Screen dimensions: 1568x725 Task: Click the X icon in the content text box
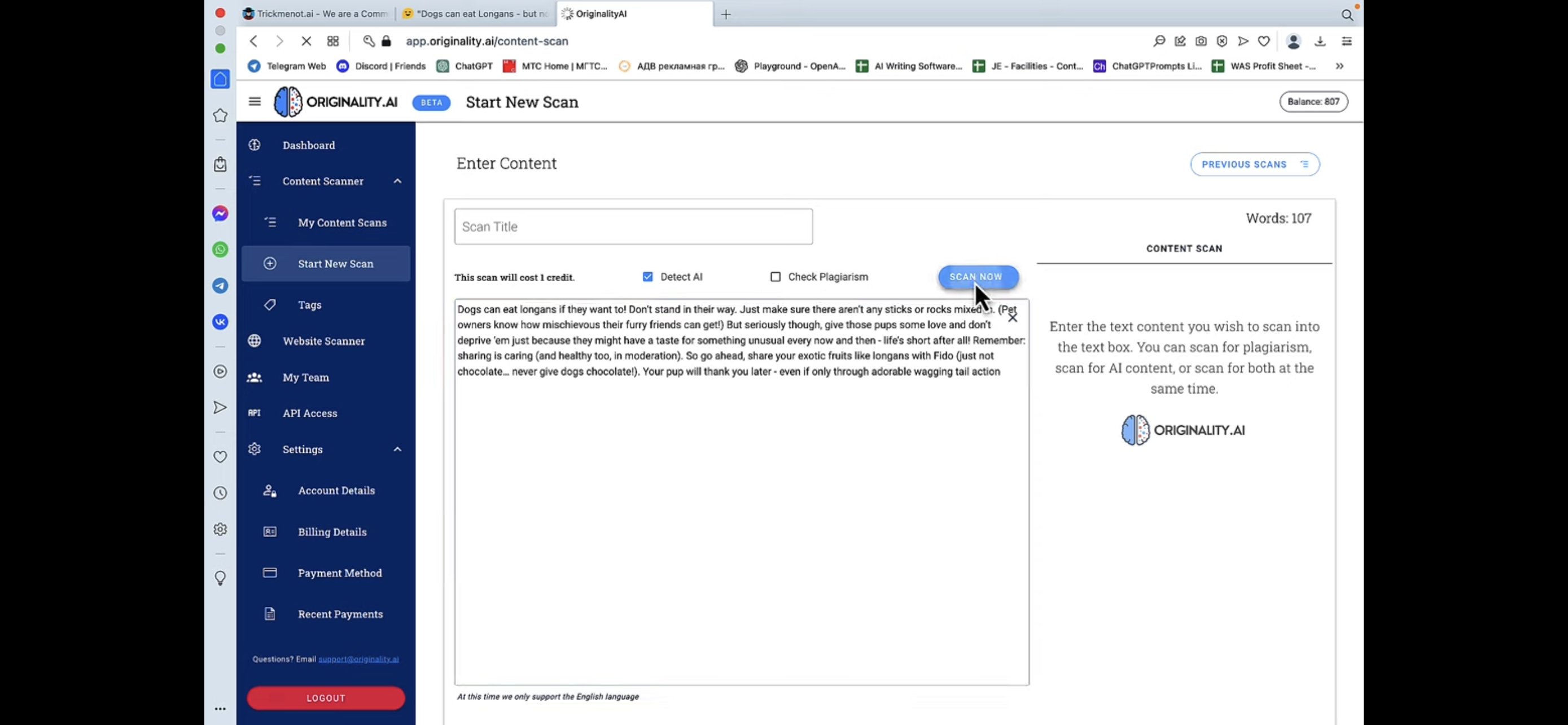point(1012,318)
